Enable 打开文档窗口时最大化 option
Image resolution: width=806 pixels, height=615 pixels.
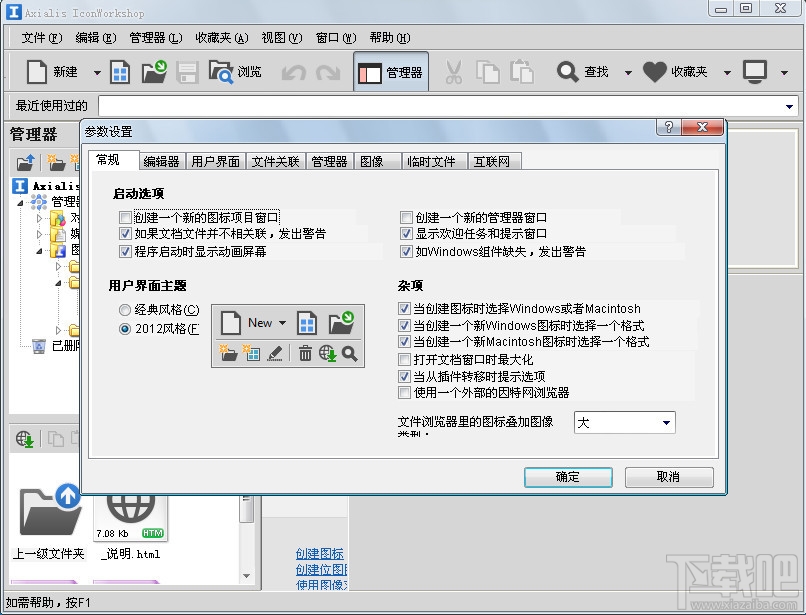(x=405, y=359)
